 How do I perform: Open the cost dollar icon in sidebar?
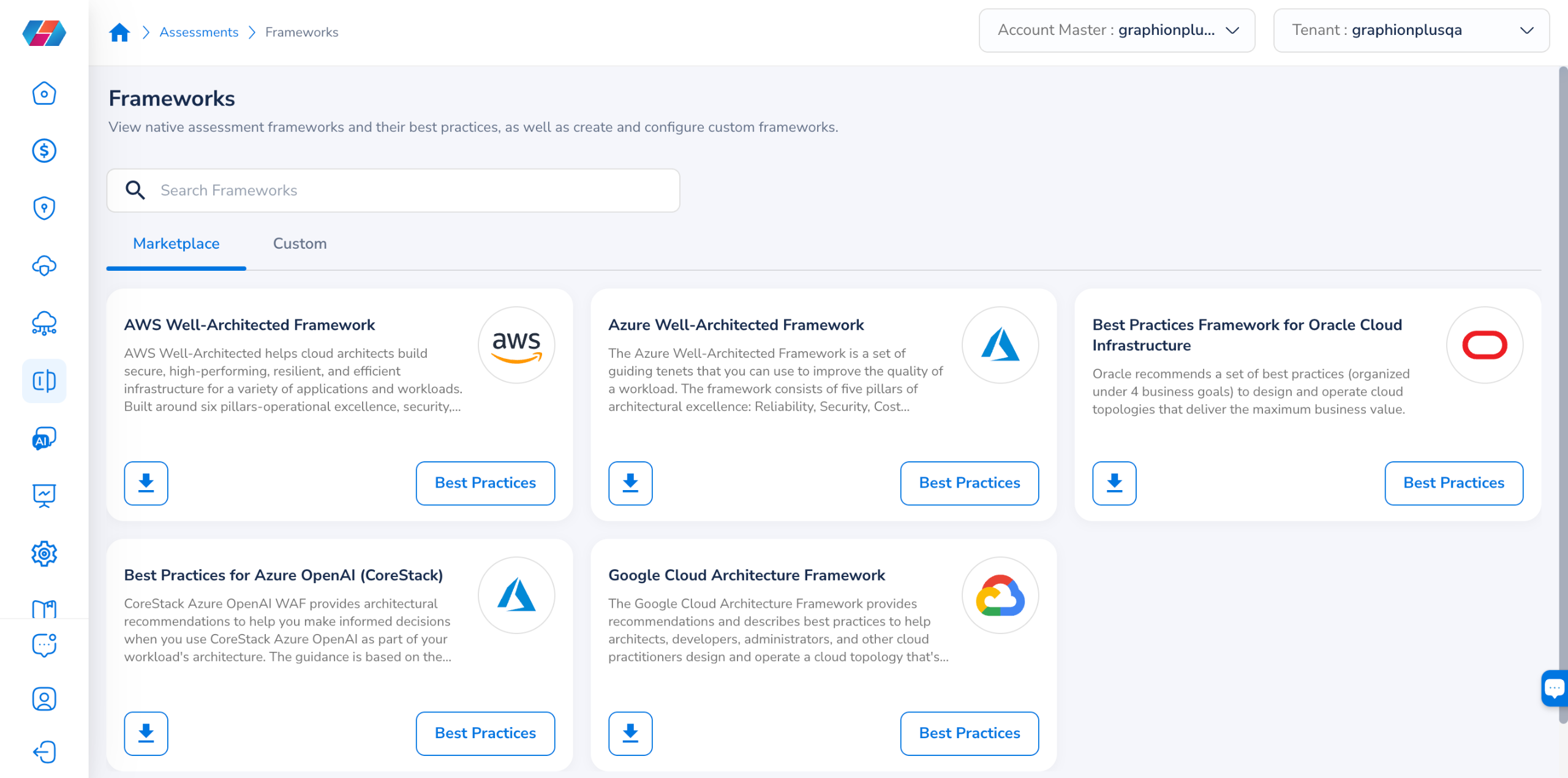click(44, 151)
